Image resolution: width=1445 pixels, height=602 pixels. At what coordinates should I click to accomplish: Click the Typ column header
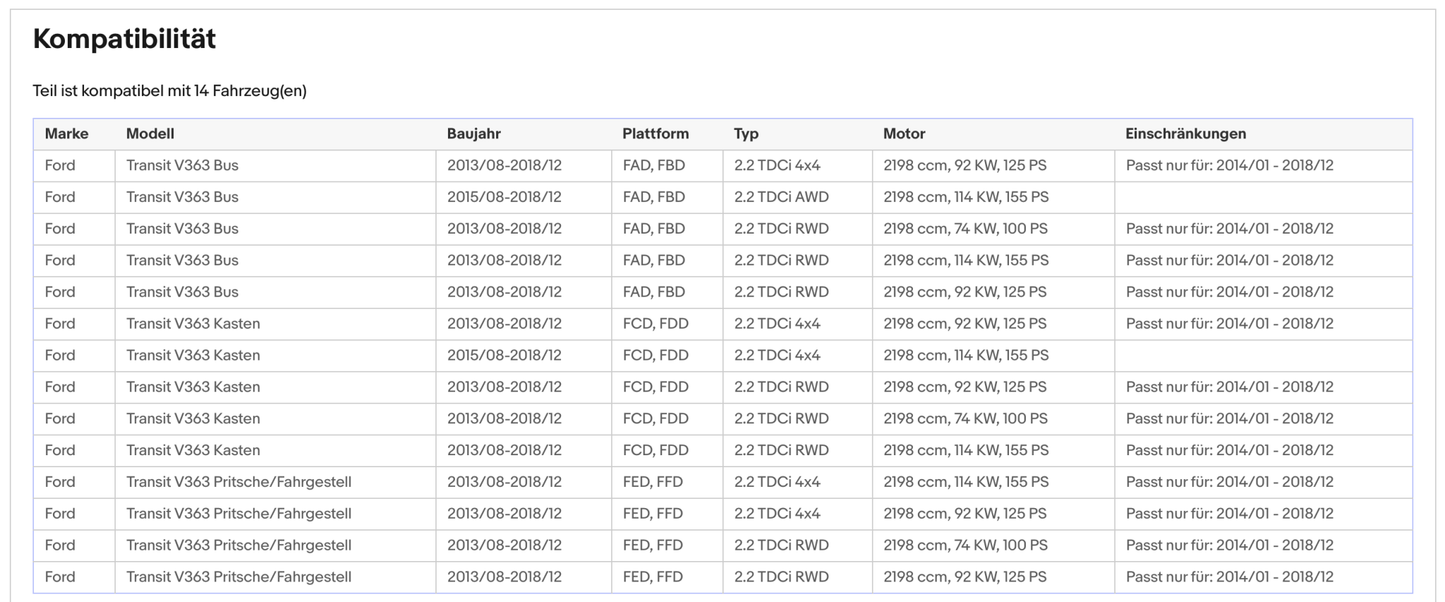746,134
